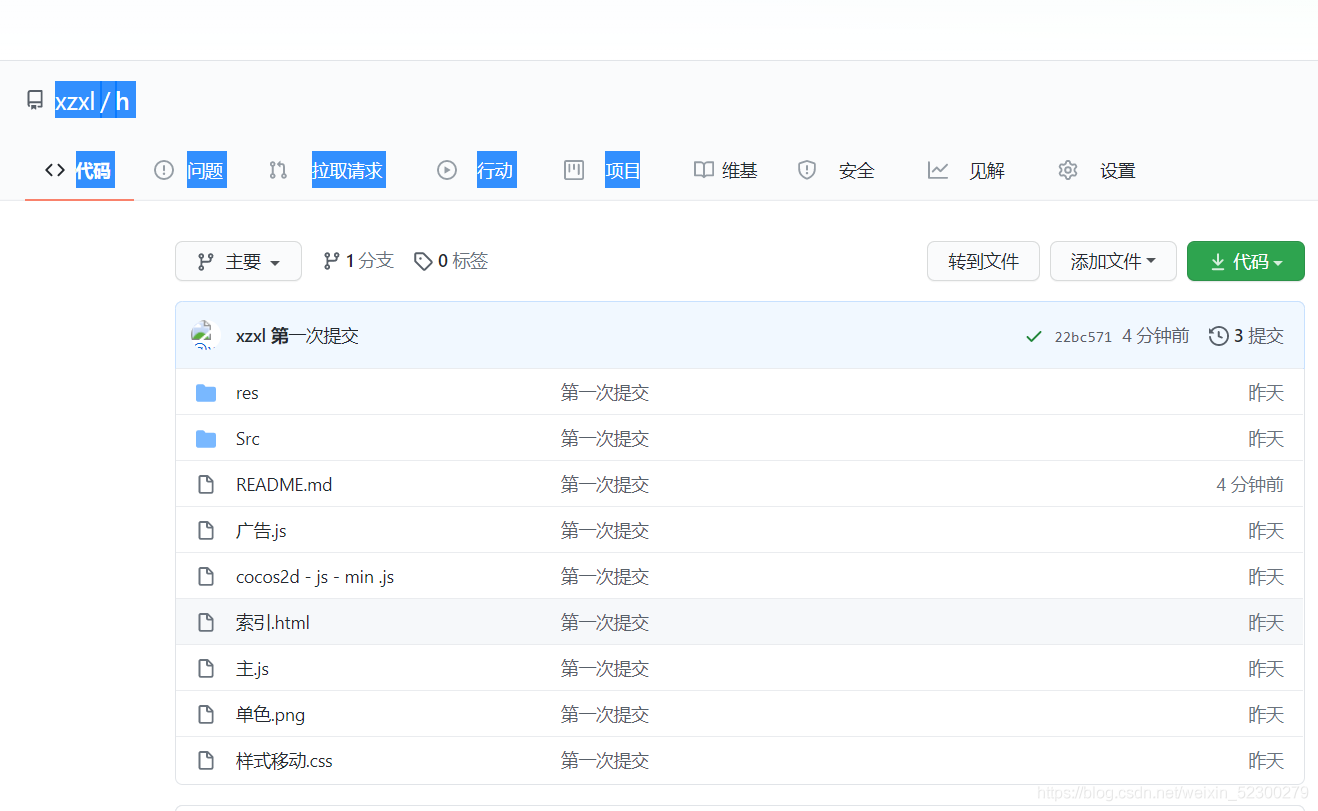Screen dimensions: 1318x811
Task: Open the 添加文件 dropdown
Action: (1113, 261)
